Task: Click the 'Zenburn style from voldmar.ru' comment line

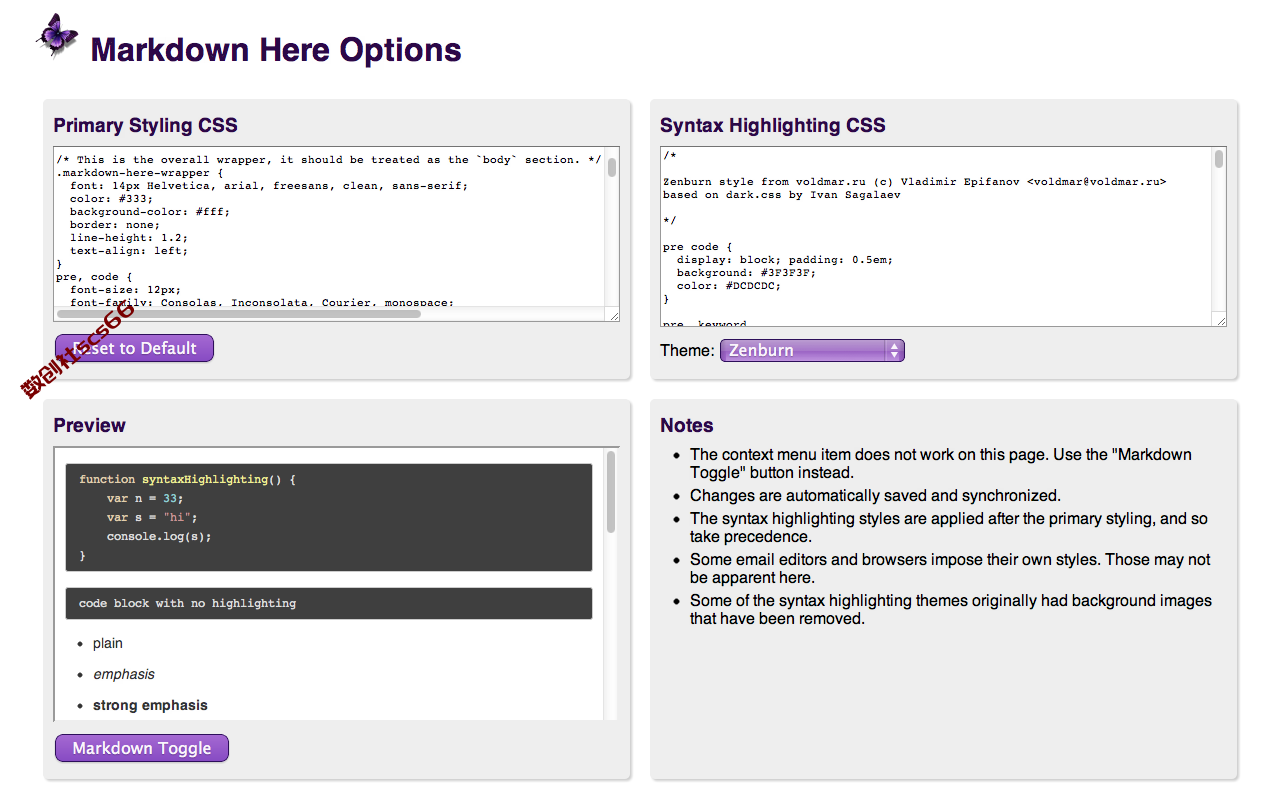Action: [x=914, y=182]
